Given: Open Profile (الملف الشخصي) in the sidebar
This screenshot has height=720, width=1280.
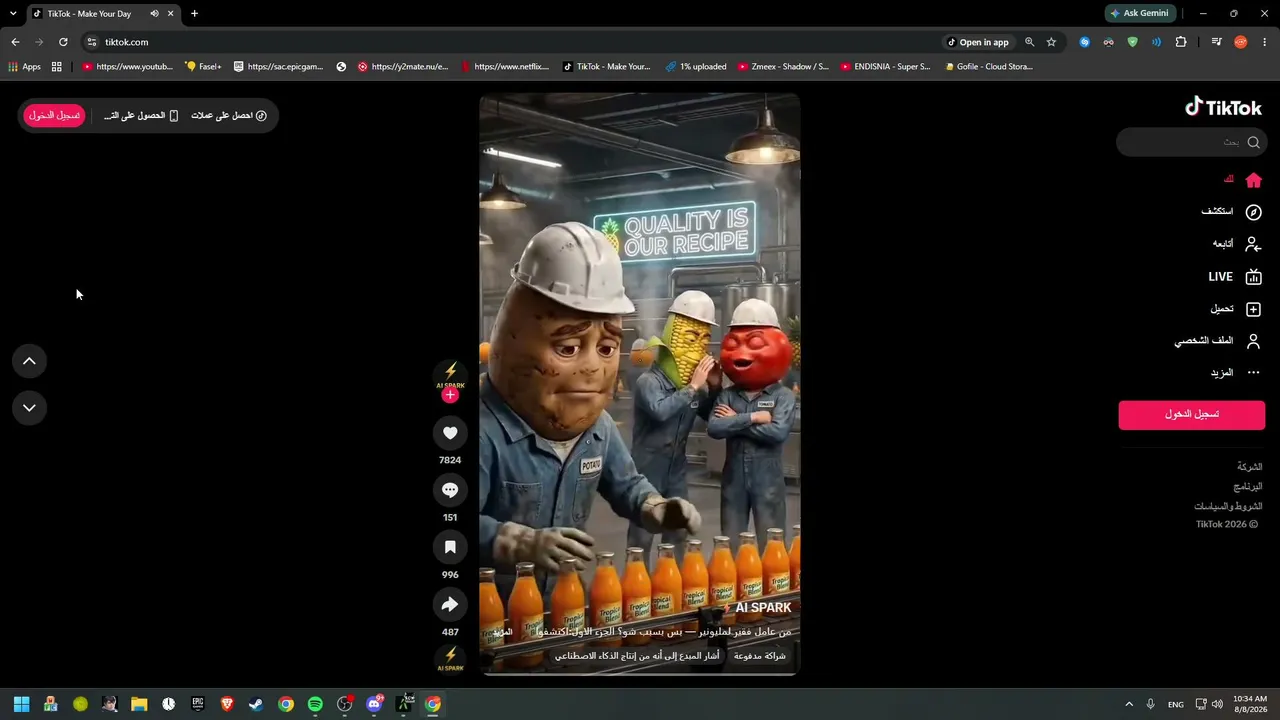Looking at the screenshot, I should point(1218,341).
